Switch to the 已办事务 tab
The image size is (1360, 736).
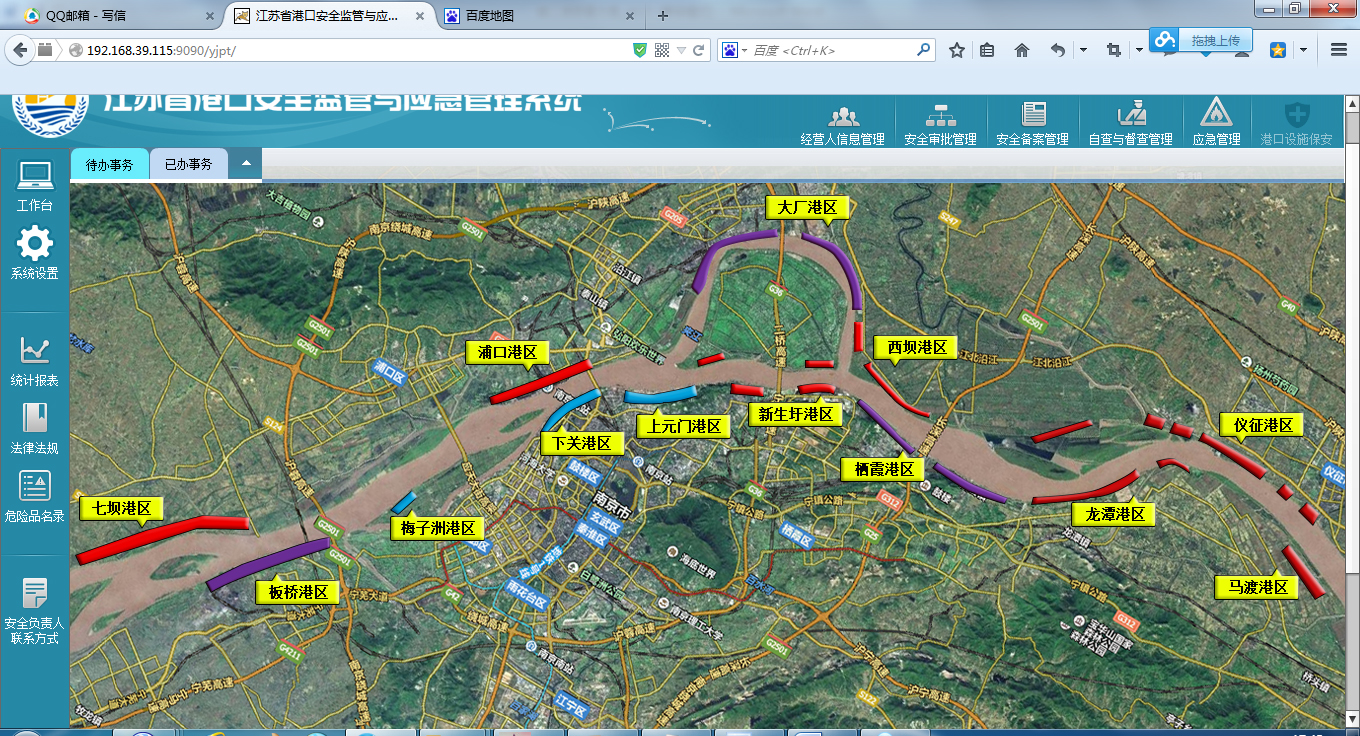[x=188, y=165]
